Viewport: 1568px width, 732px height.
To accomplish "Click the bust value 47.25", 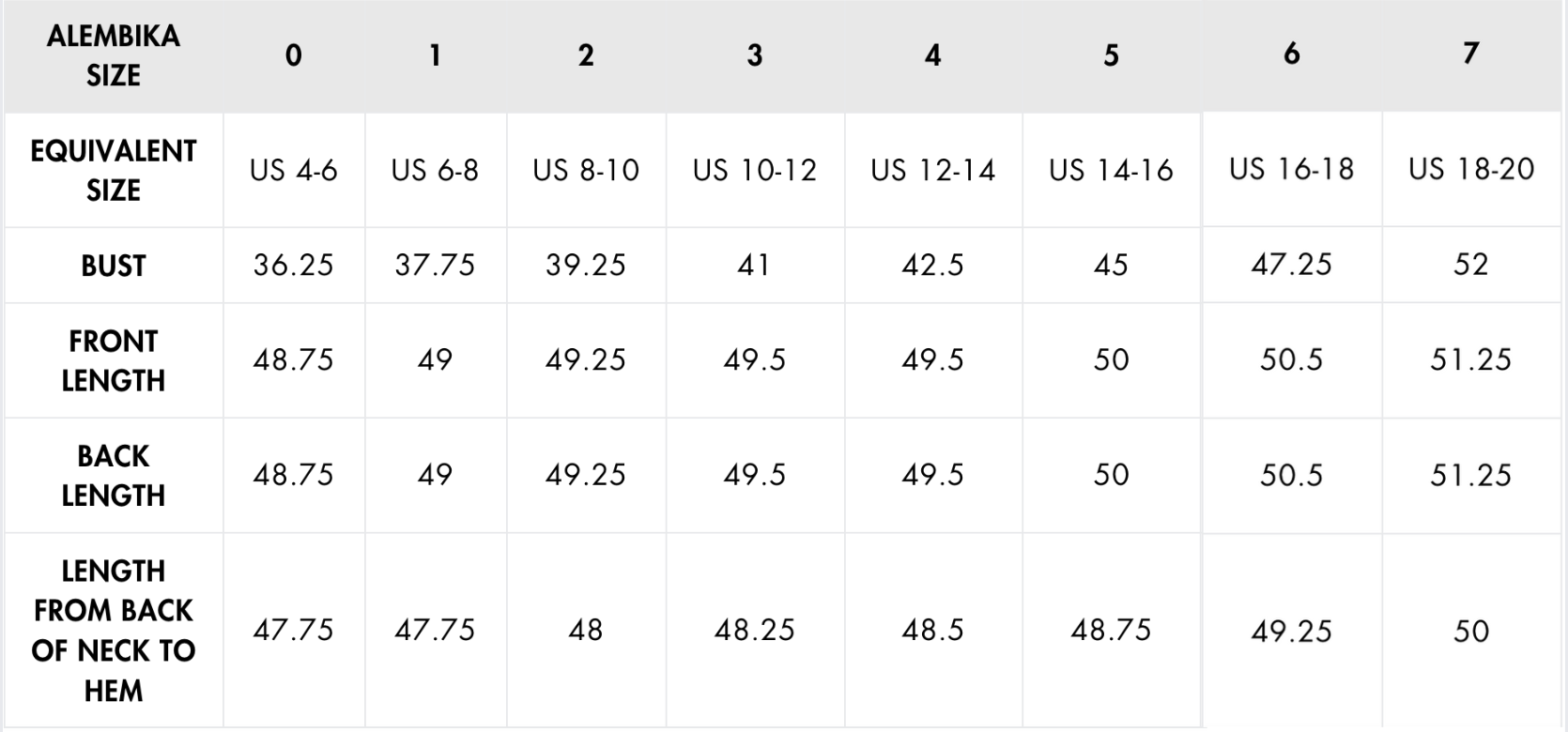I will pos(1292,264).
